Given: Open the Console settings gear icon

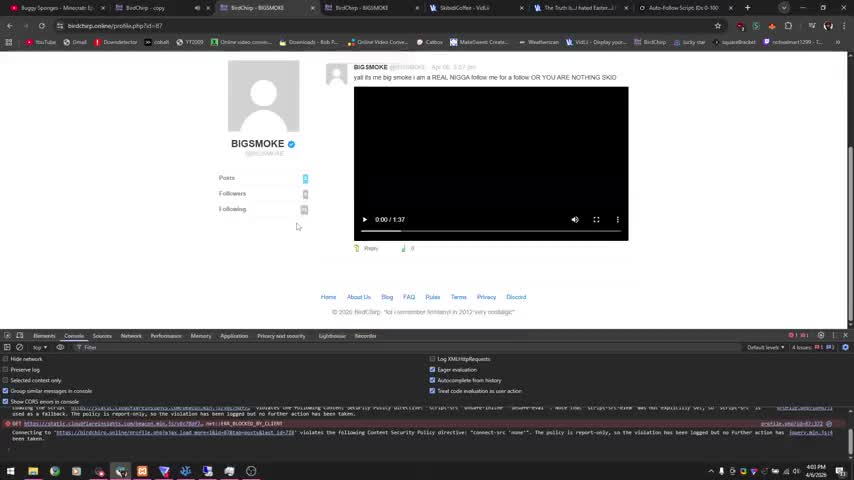Looking at the screenshot, I should [x=845, y=347].
